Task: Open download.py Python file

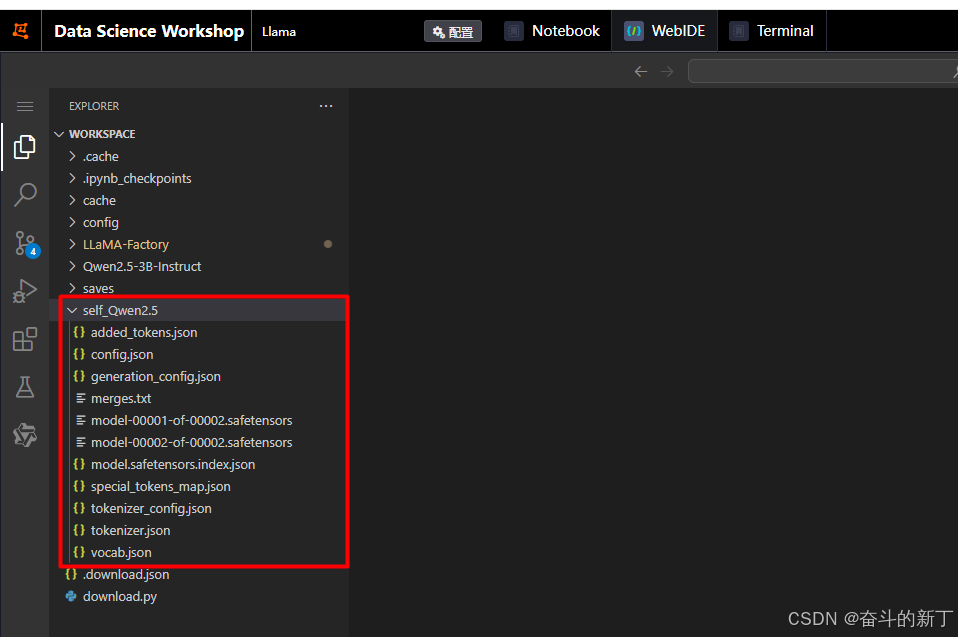Action: point(199,596)
